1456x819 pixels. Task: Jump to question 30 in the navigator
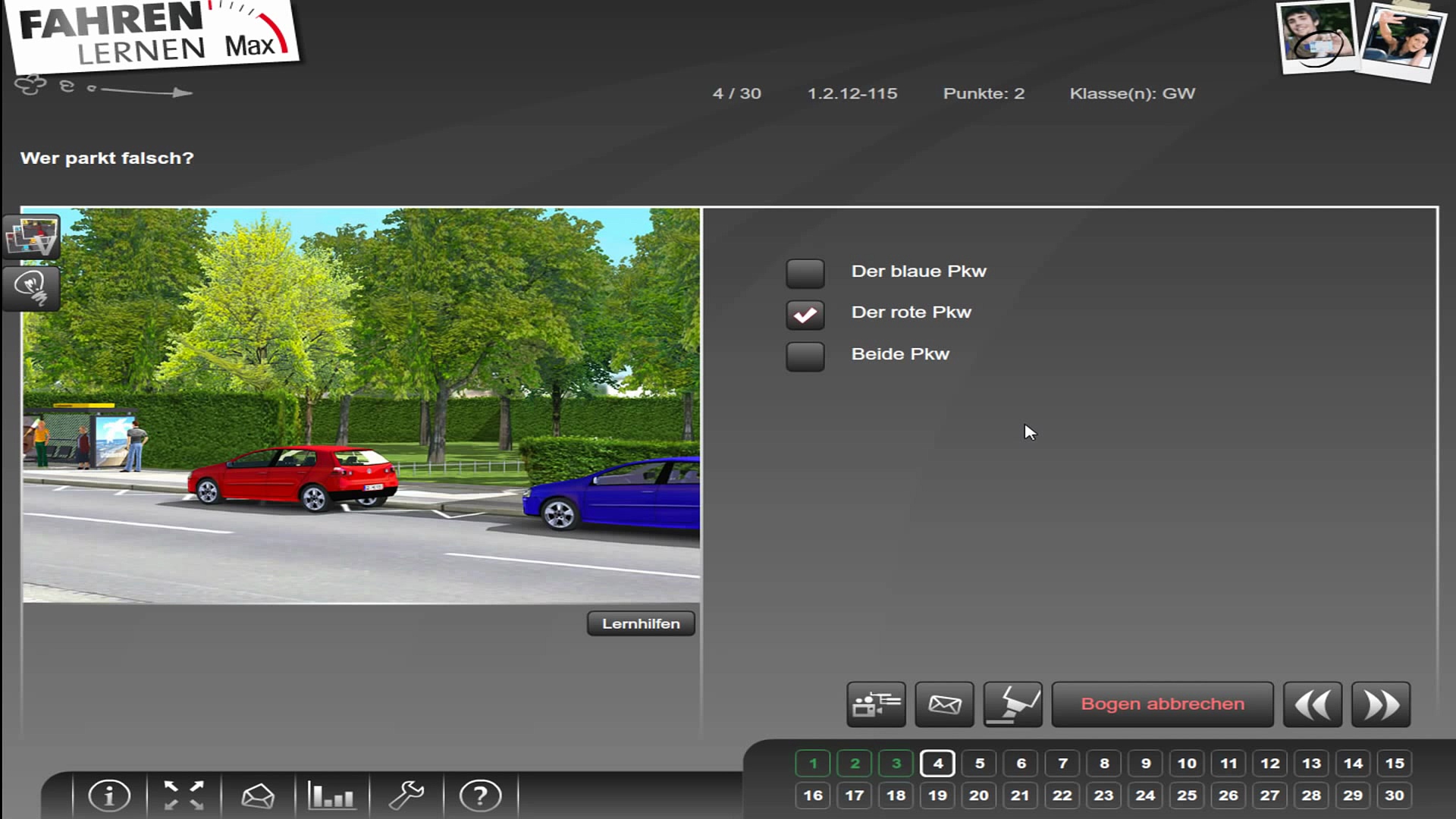point(1394,795)
